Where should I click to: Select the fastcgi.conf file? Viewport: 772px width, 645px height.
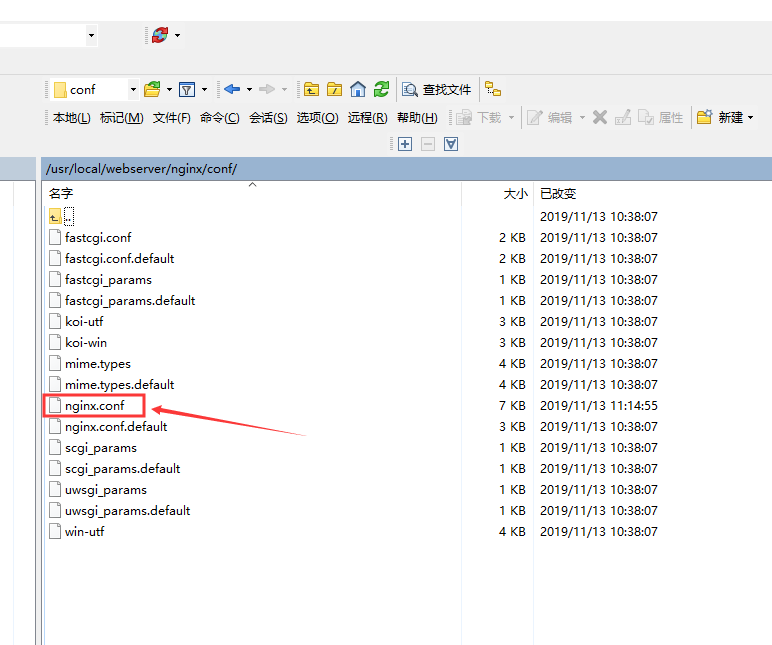[x=98, y=238]
